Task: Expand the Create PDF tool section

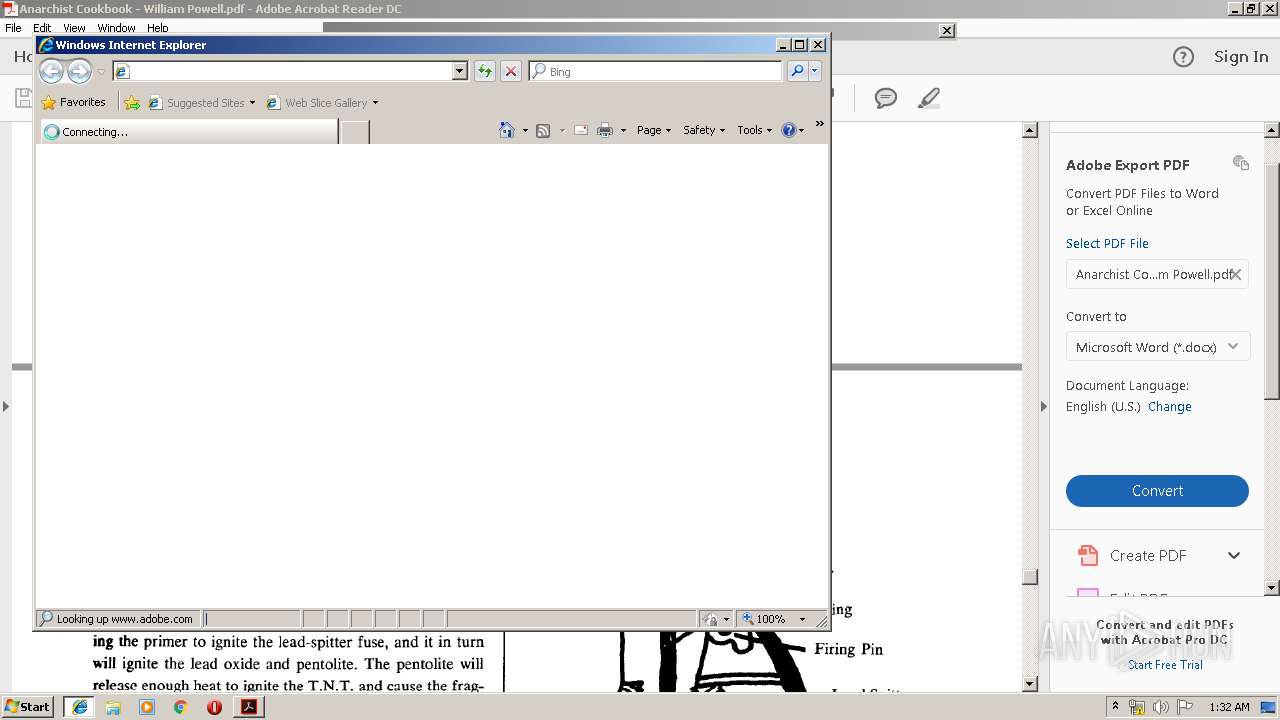Action: 1234,556
